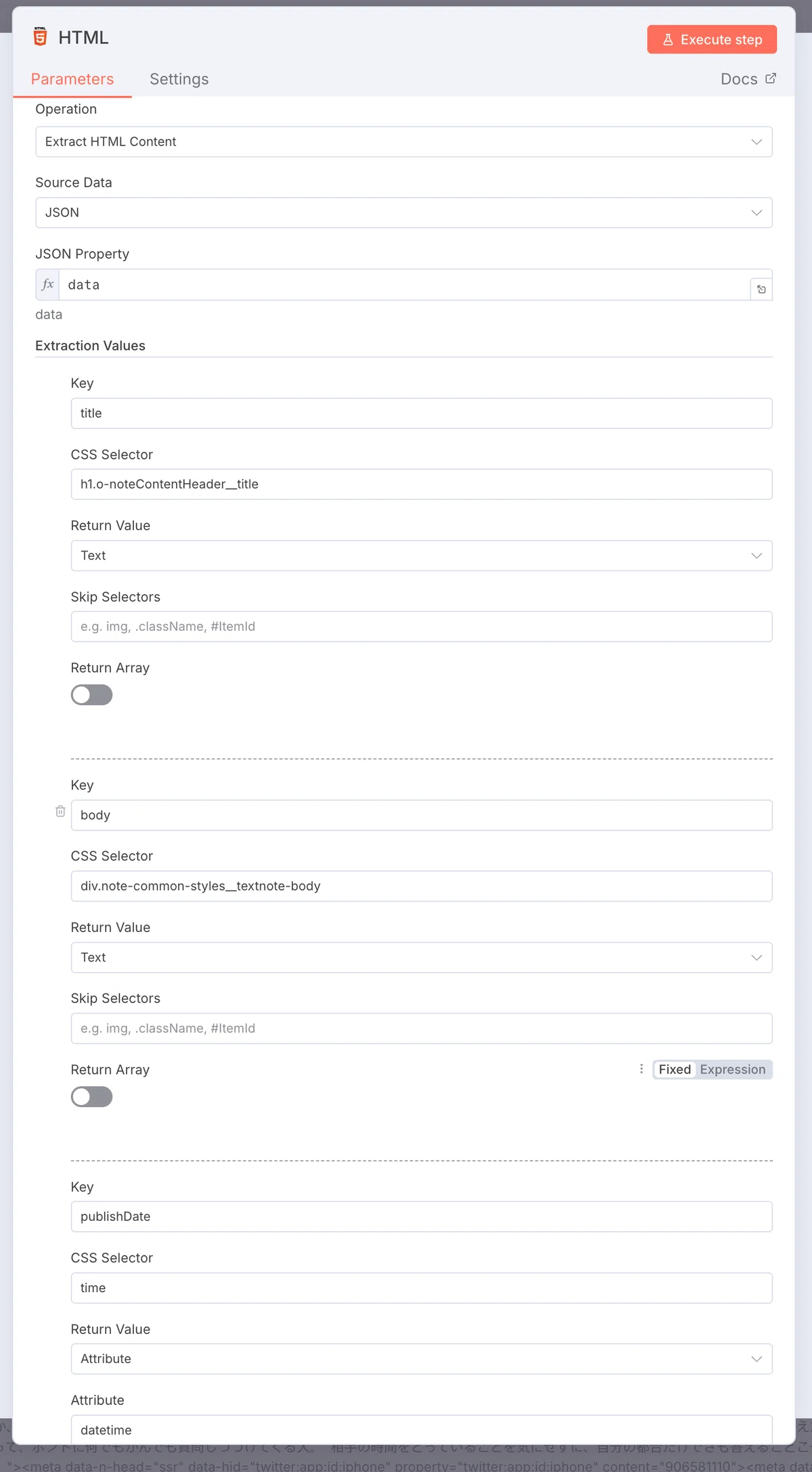Select the Parameters tab
This screenshot has height=1472, width=812.
[72, 79]
